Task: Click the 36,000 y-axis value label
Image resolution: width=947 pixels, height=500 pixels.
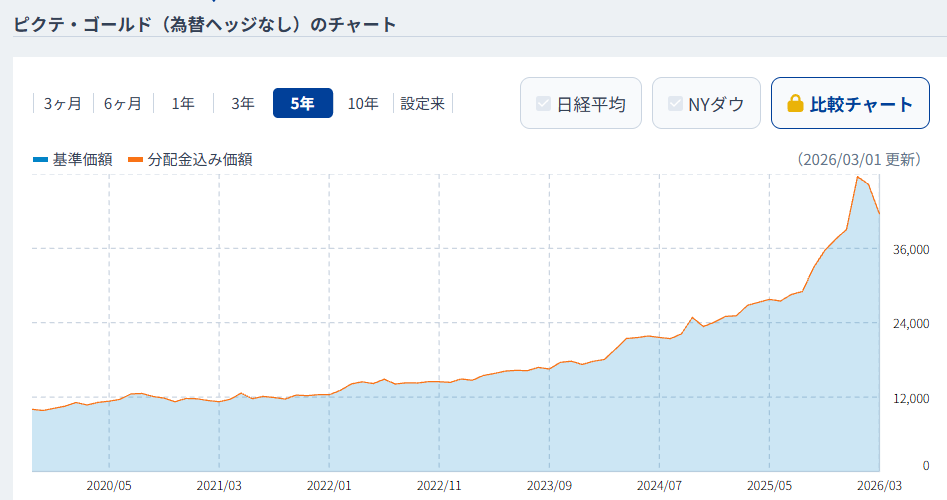Action: tap(911, 249)
